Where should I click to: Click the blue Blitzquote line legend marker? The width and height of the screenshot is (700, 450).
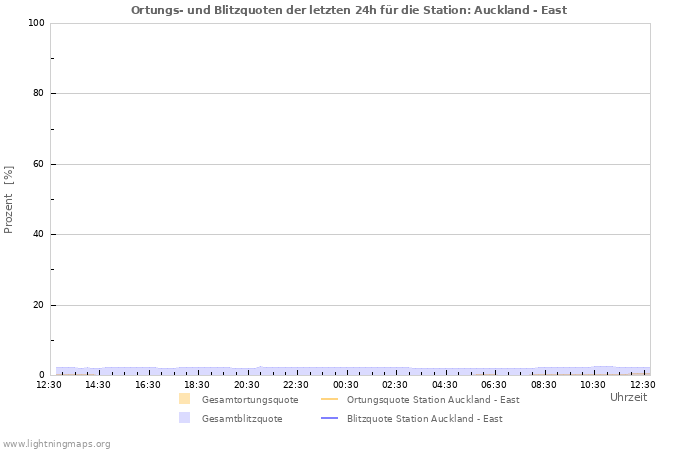click(x=329, y=418)
